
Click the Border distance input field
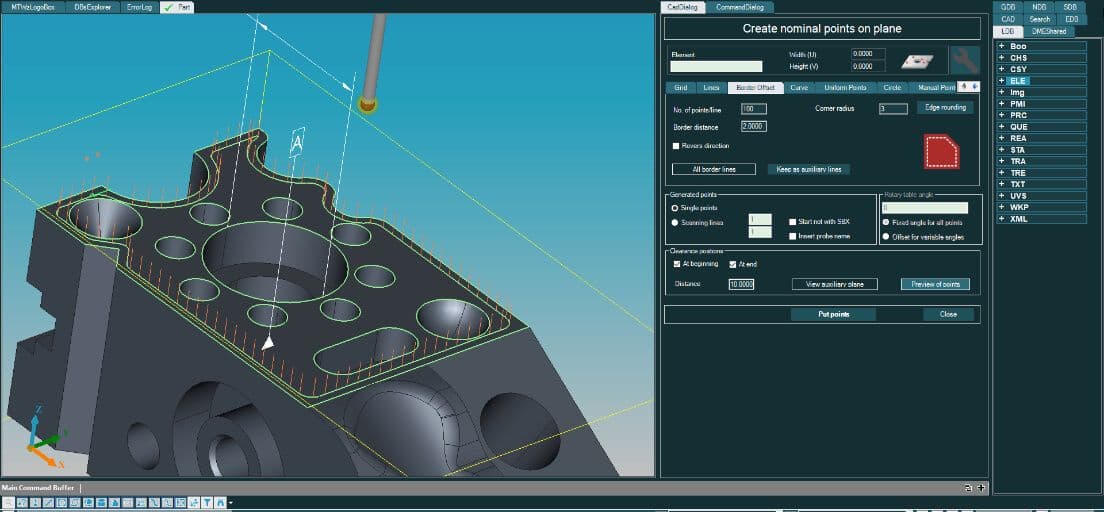[754, 126]
